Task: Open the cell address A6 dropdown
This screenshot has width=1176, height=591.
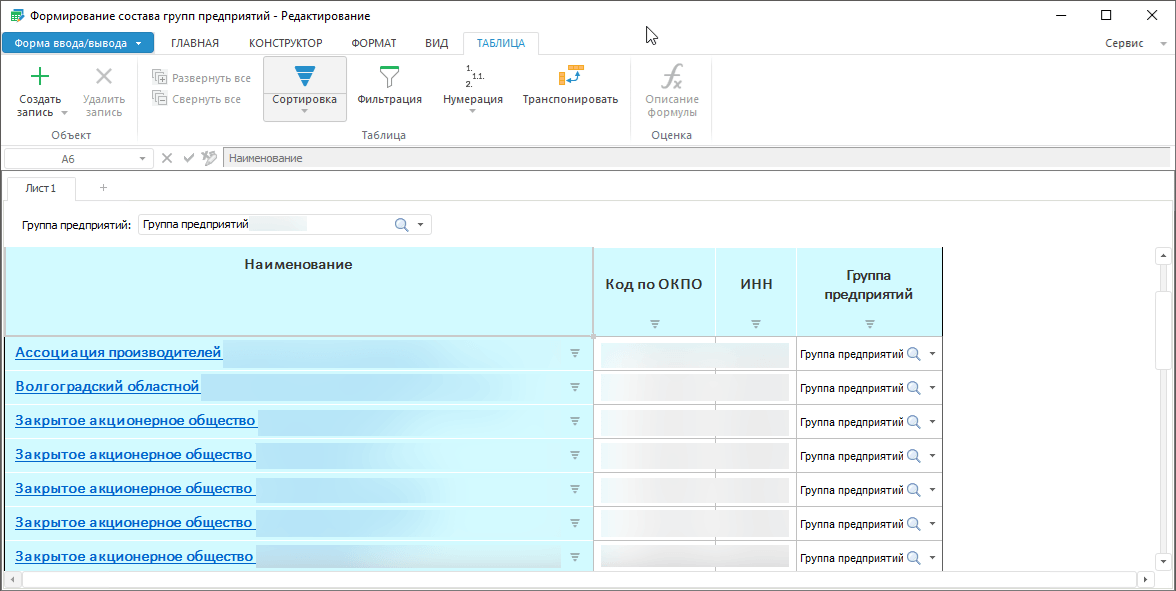Action: coord(142,159)
